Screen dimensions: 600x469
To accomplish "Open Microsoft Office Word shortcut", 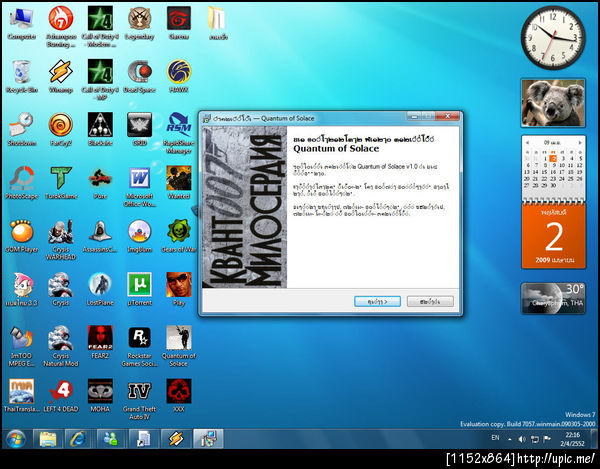I will pyautogui.click(x=140, y=187).
